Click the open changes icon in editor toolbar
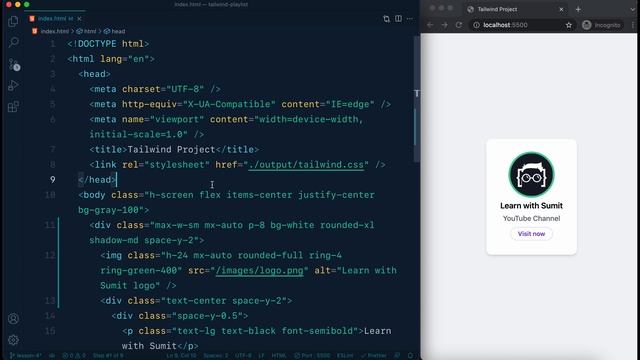 click(x=386, y=19)
